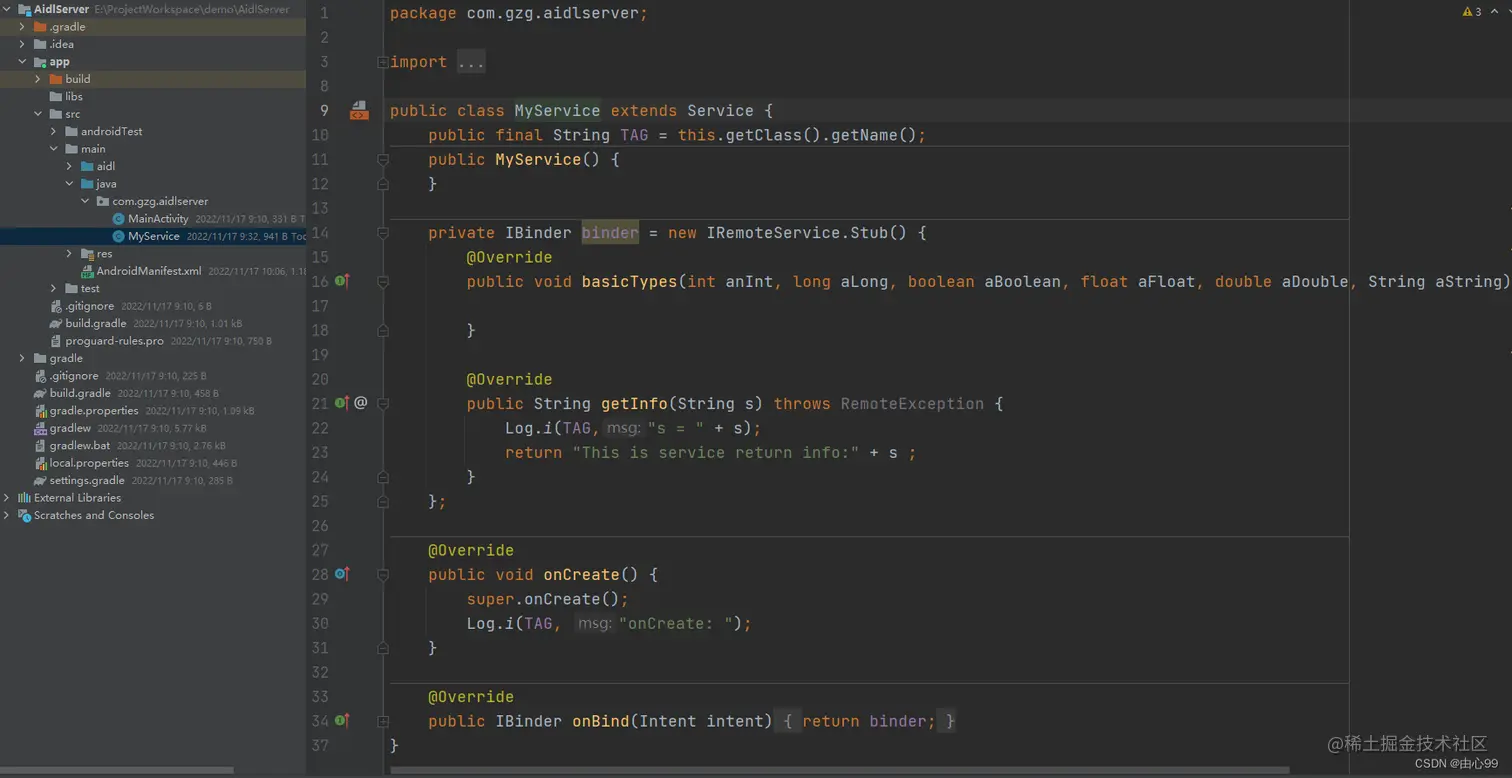The width and height of the screenshot is (1512, 778).
Task: Expand folded onBind method at line 34
Action: (x=383, y=721)
